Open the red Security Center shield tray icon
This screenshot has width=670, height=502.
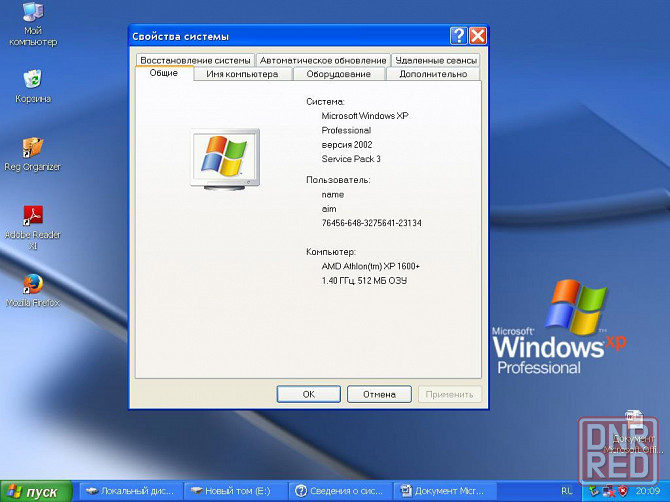click(x=623, y=490)
